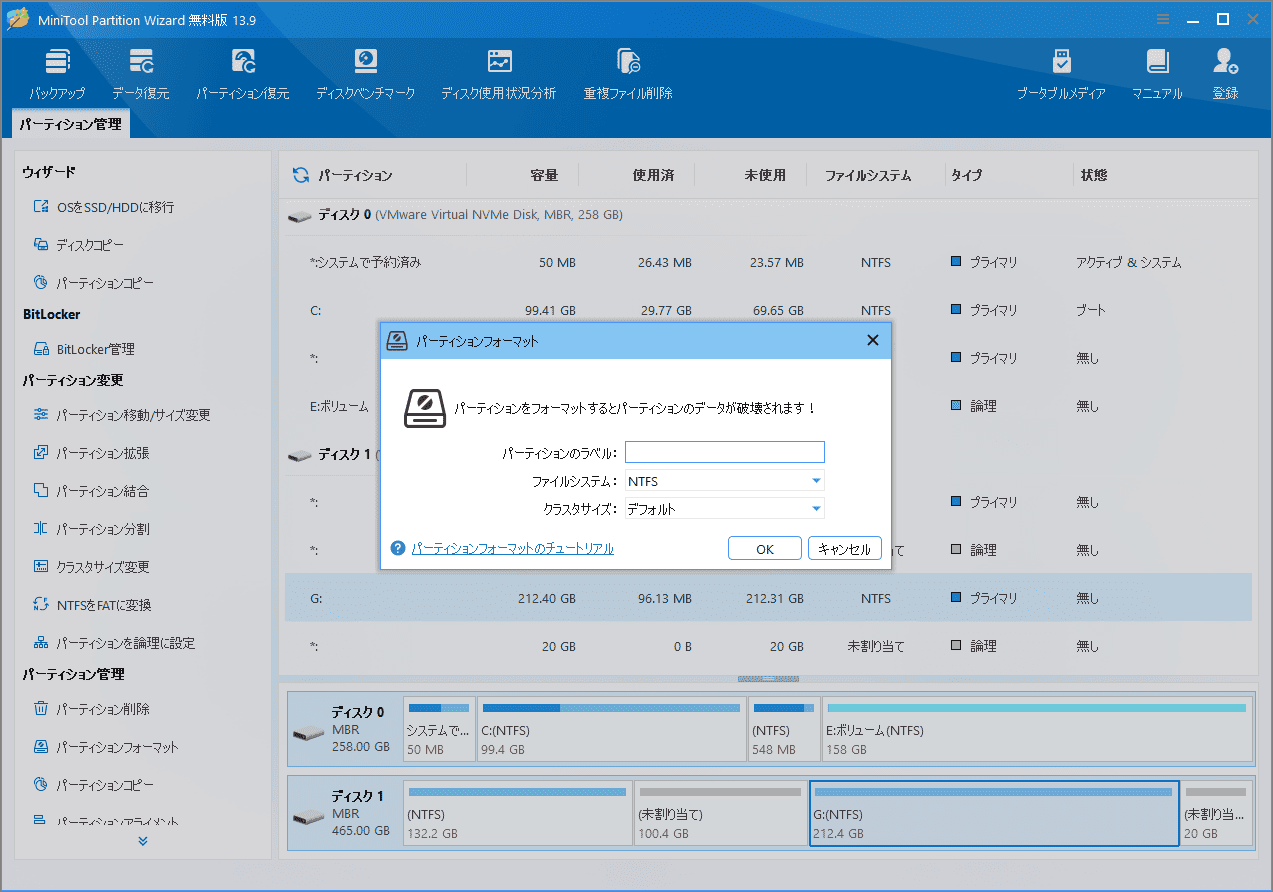This screenshot has height=892, width=1273.
Task: Open the クラスタサイズ デフォルト dropdown
Action: (724, 509)
